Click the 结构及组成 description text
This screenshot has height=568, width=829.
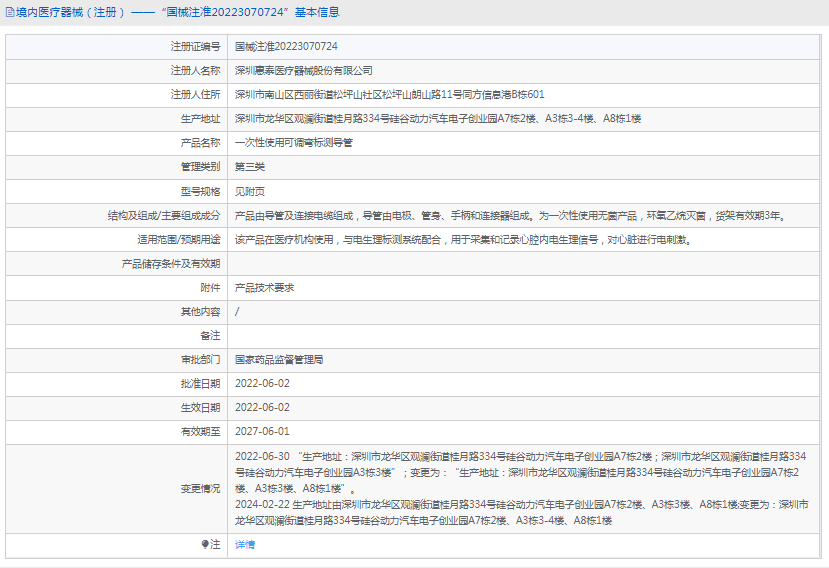511,216
